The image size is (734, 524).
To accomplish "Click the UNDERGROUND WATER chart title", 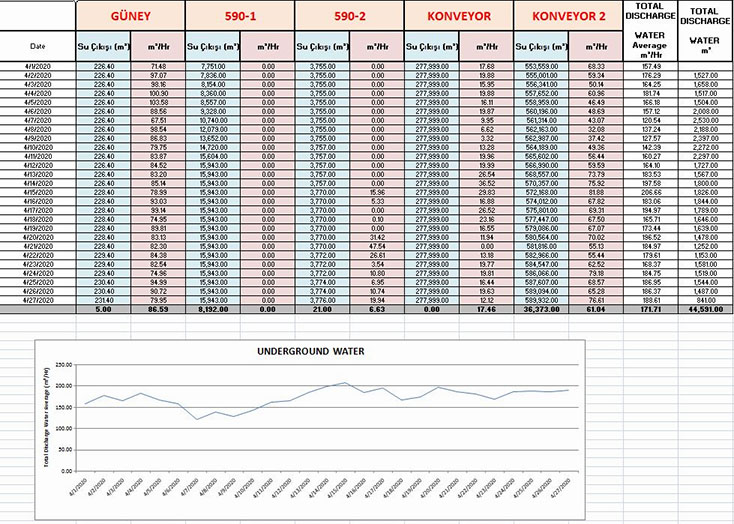I will tap(310, 351).
